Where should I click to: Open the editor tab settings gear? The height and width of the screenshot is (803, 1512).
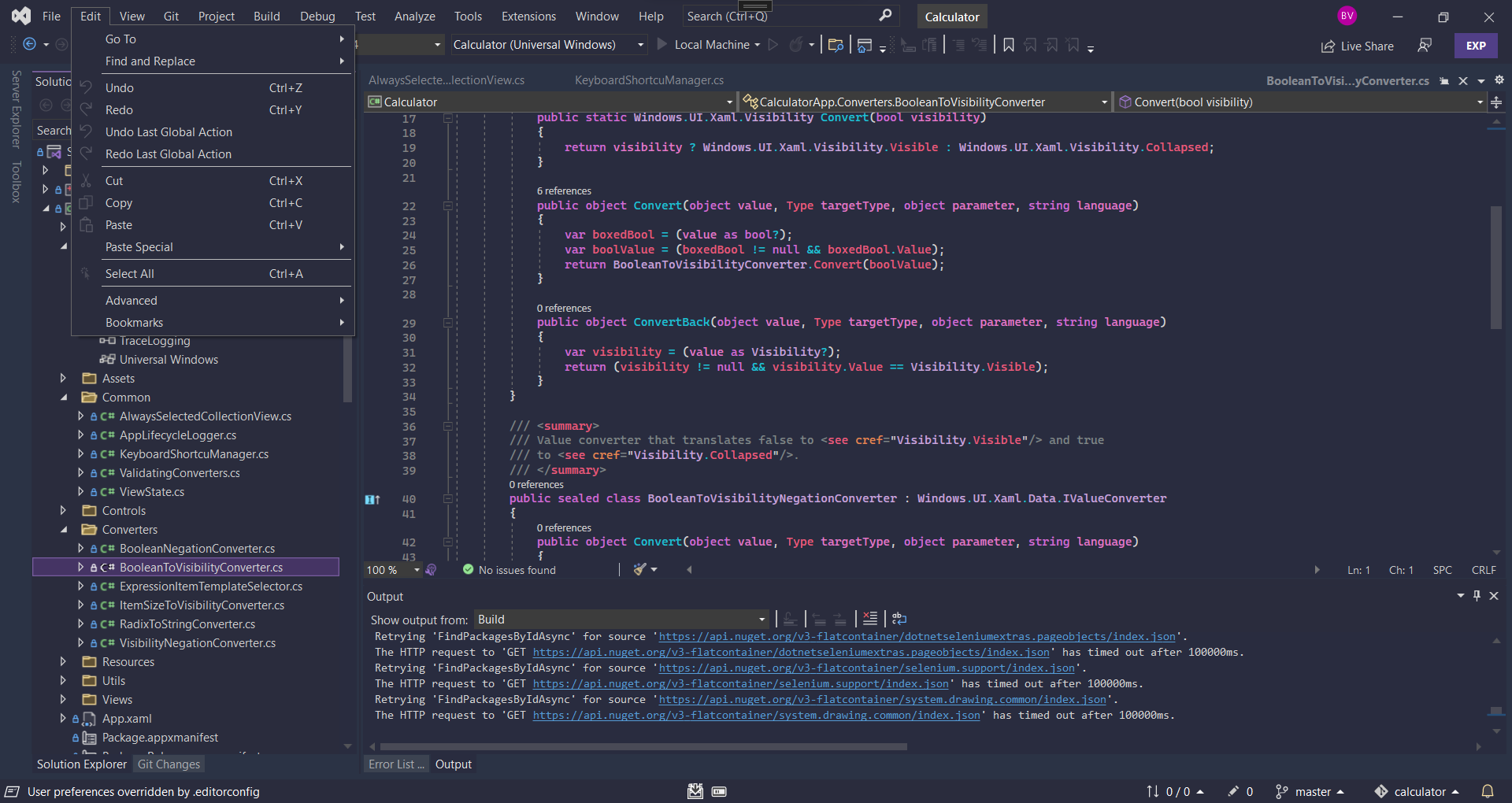pyautogui.click(x=1499, y=80)
